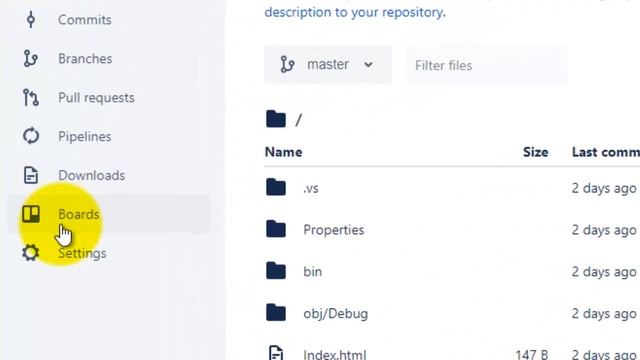Go to Branches in the sidebar

tap(85, 58)
